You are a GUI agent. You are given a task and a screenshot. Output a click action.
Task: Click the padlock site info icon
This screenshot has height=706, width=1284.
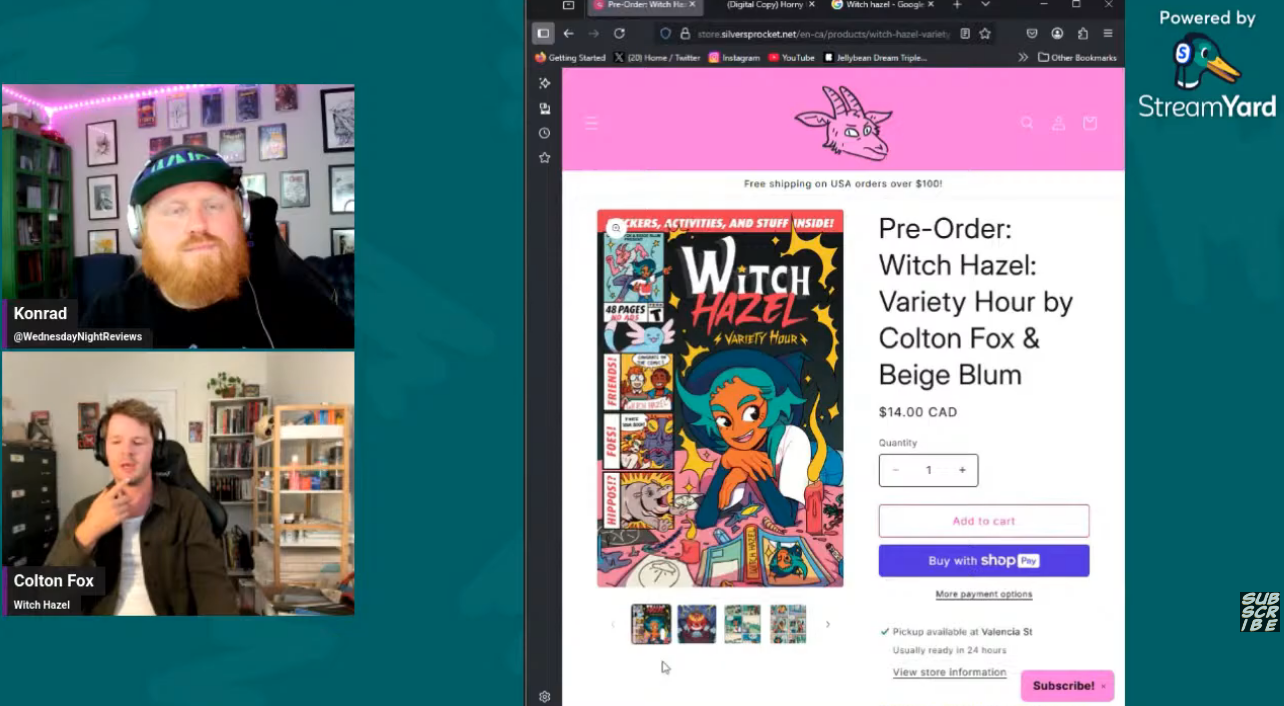[685, 33]
